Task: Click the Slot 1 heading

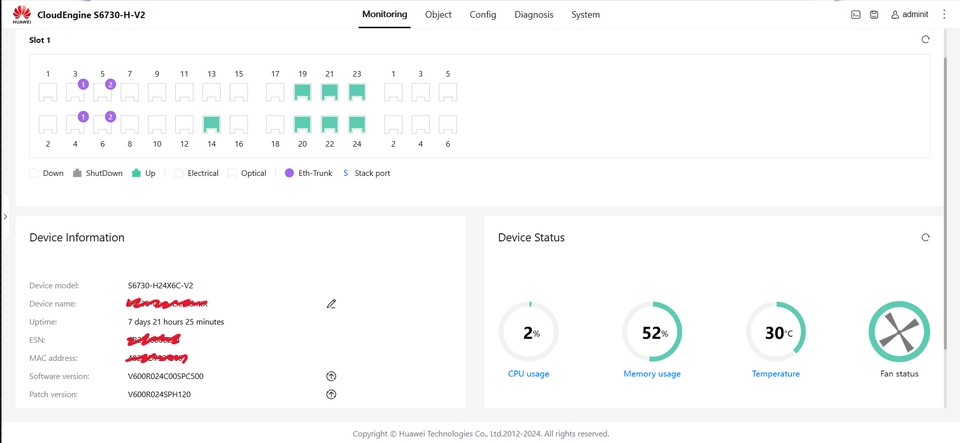Action: click(x=40, y=40)
